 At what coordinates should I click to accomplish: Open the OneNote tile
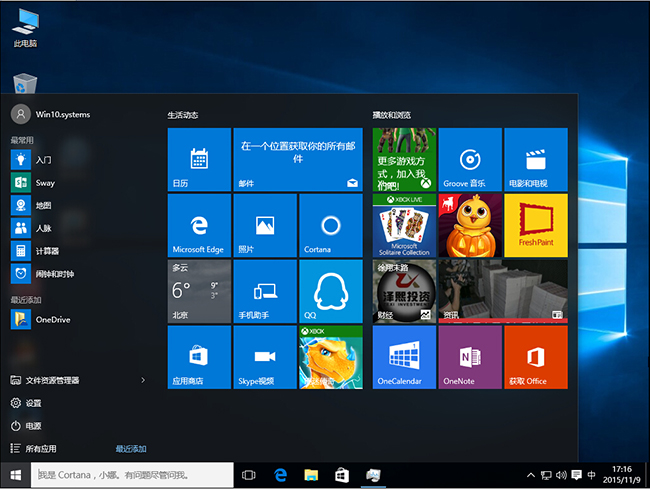pyautogui.click(x=470, y=357)
